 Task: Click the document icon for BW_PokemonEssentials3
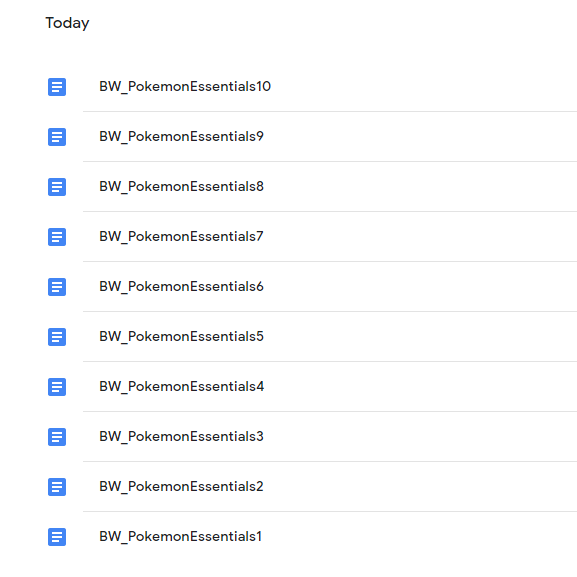coord(57,437)
